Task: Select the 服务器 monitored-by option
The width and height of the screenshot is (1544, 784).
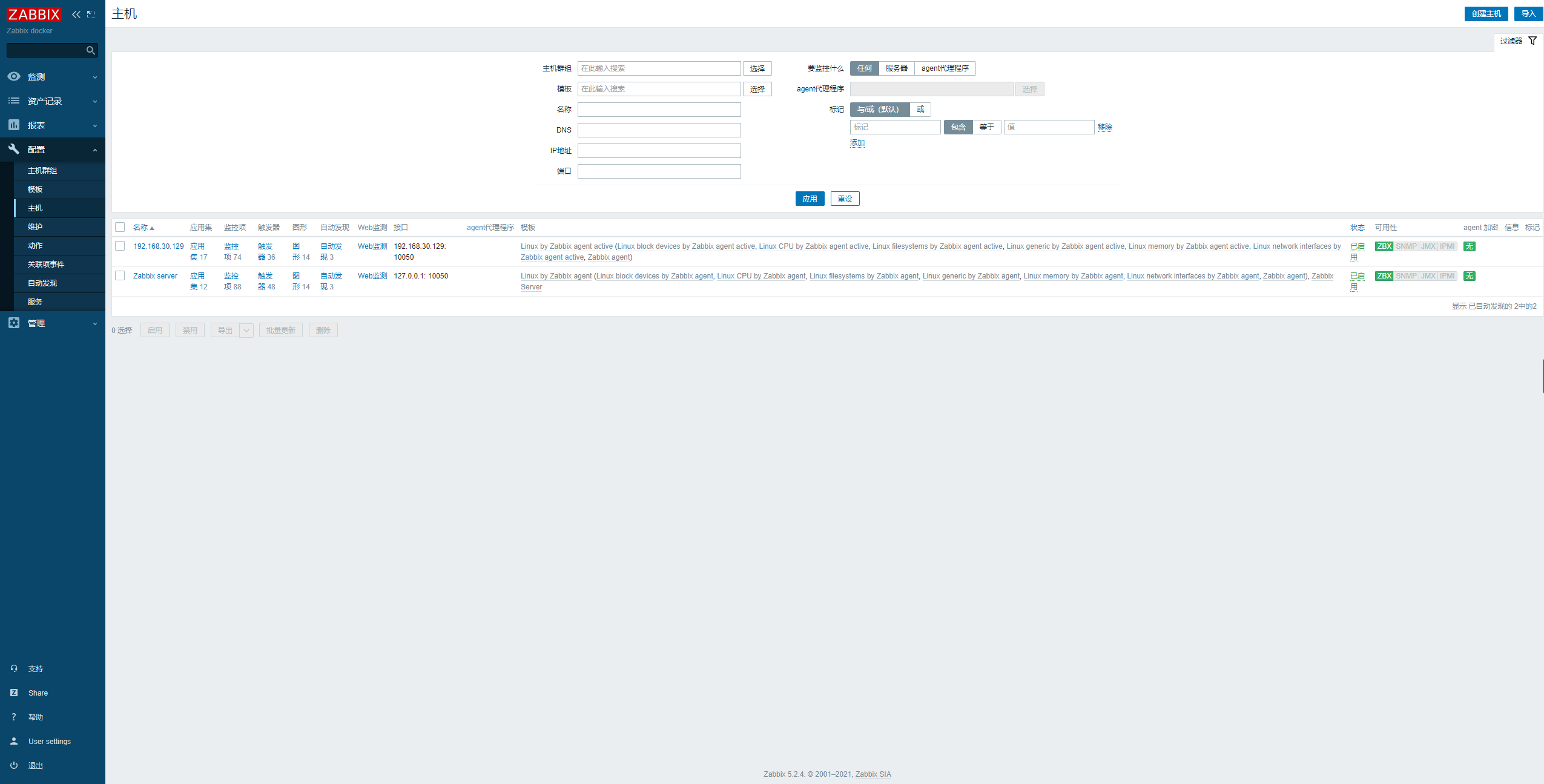Action: click(x=896, y=68)
